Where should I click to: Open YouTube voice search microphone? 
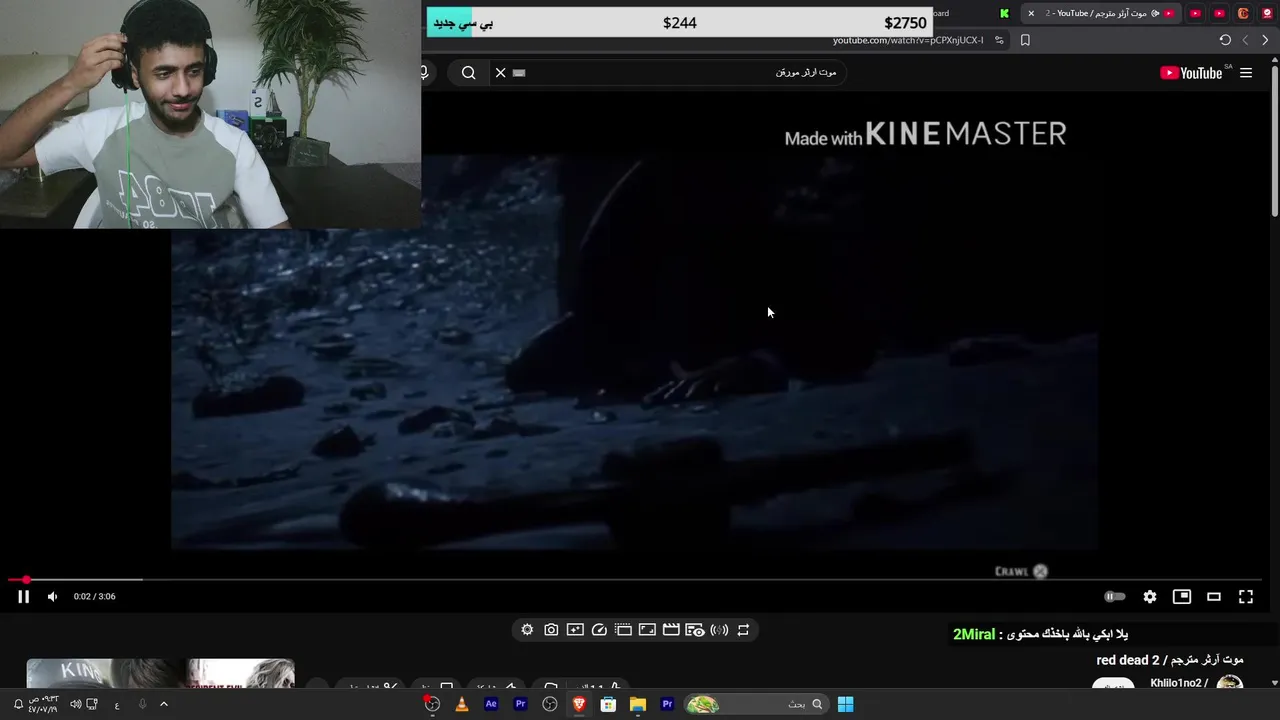424,72
